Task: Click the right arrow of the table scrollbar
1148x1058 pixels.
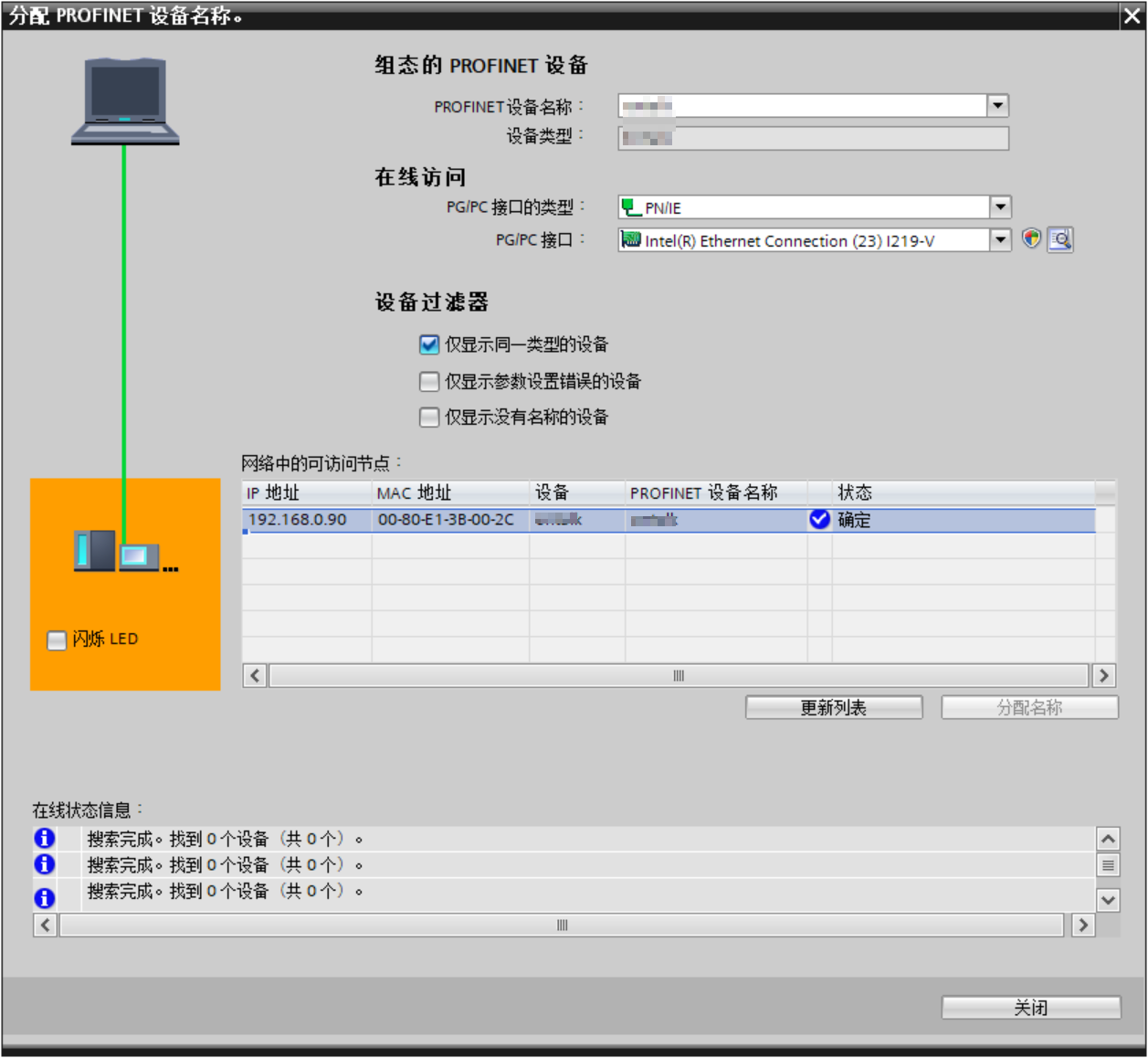Action: (1103, 675)
